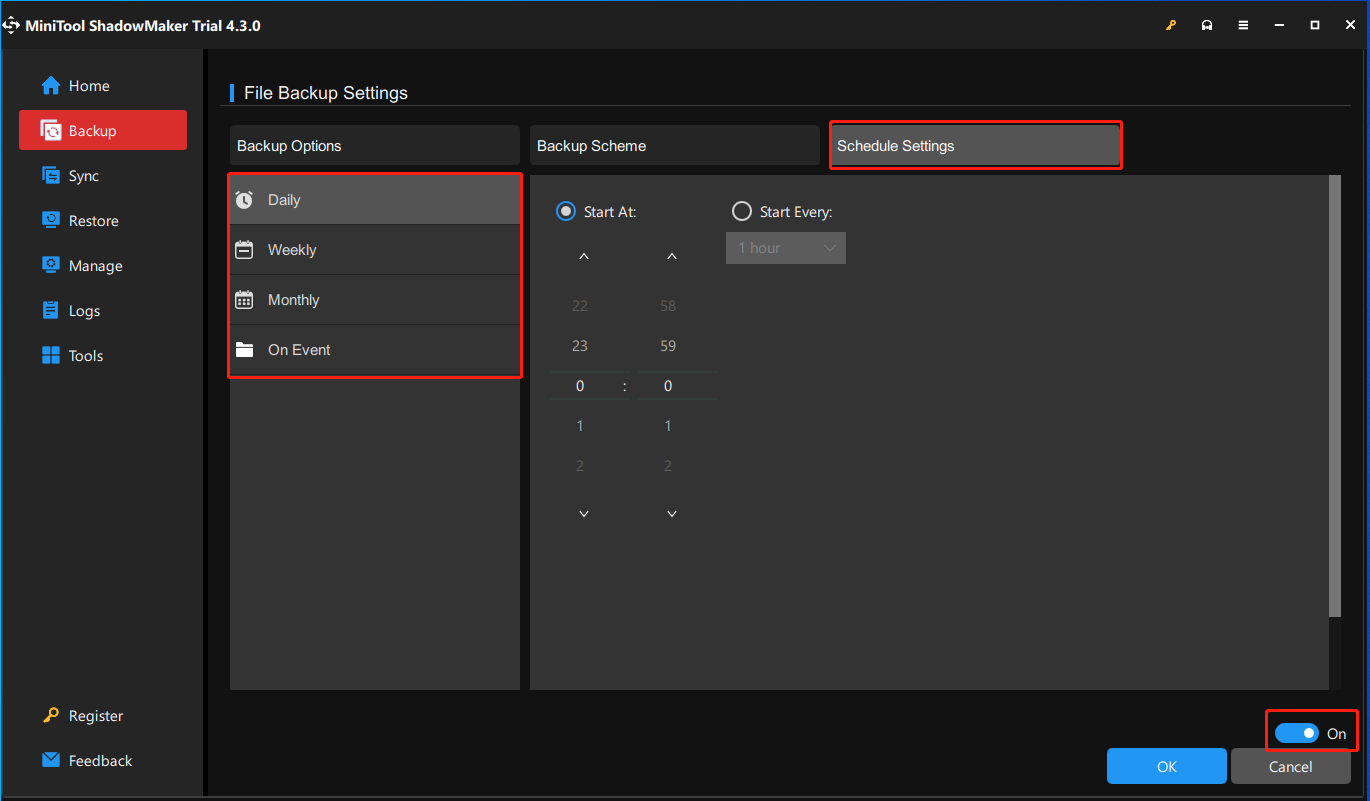
Task: Open the 1 hour interval dropdown
Action: (786, 248)
